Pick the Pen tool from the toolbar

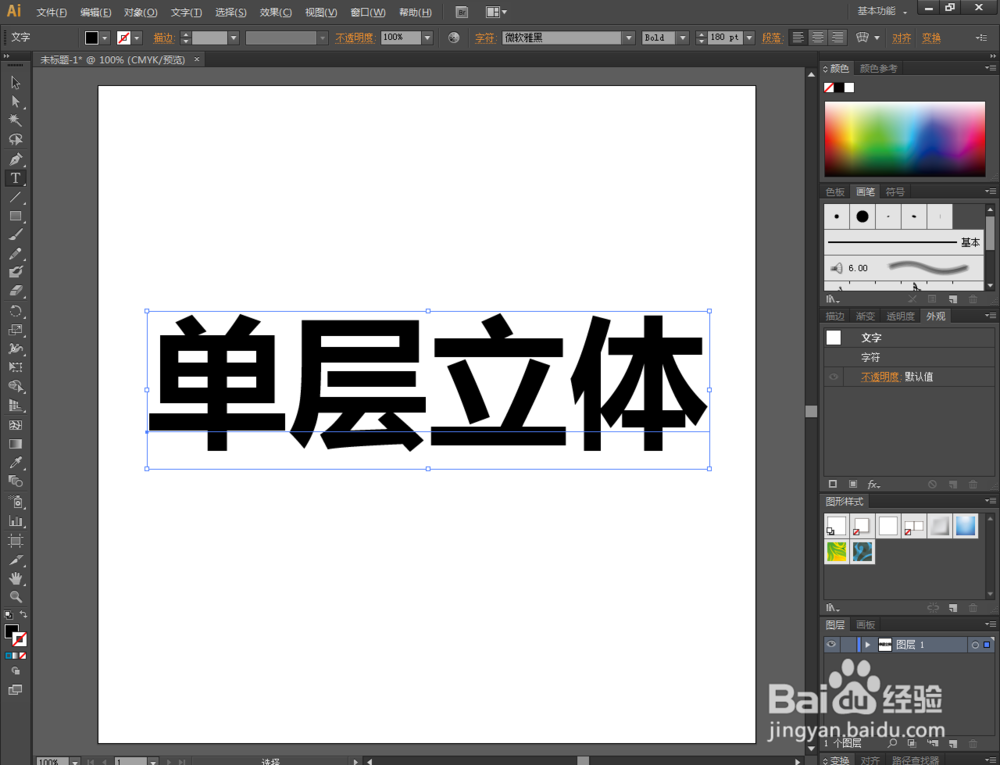point(15,158)
